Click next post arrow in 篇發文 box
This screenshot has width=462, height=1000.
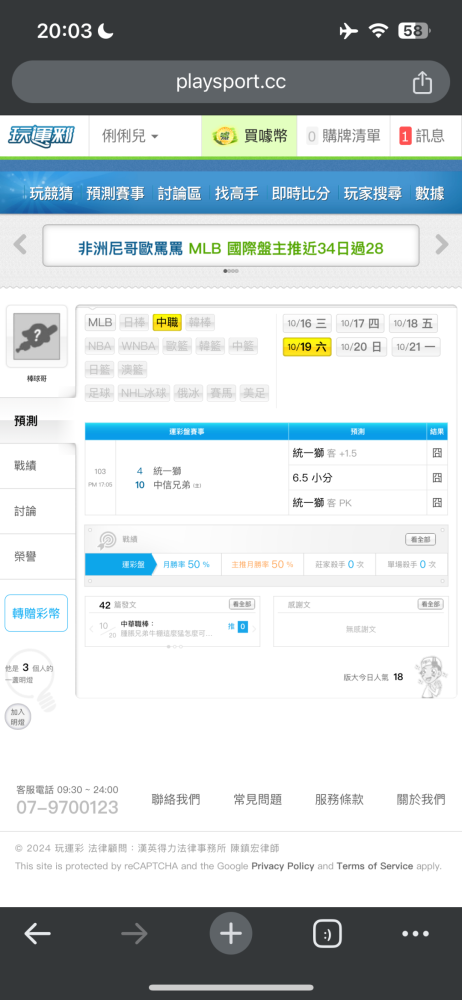coord(255,629)
